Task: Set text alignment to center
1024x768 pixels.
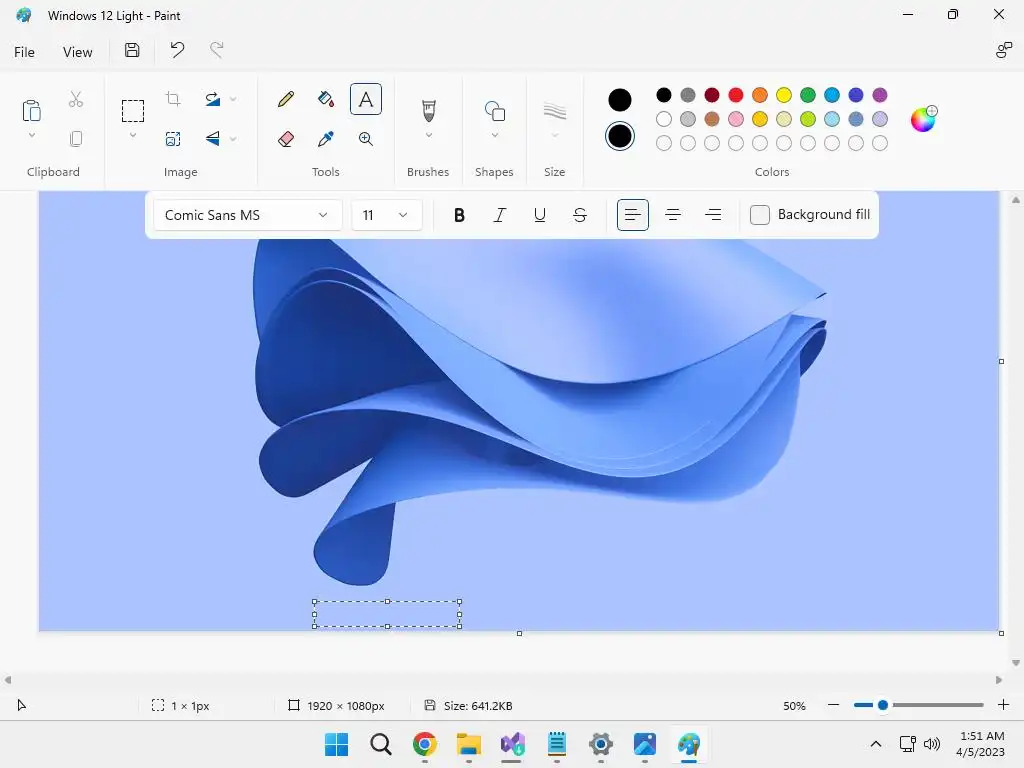Action: coord(673,215)
